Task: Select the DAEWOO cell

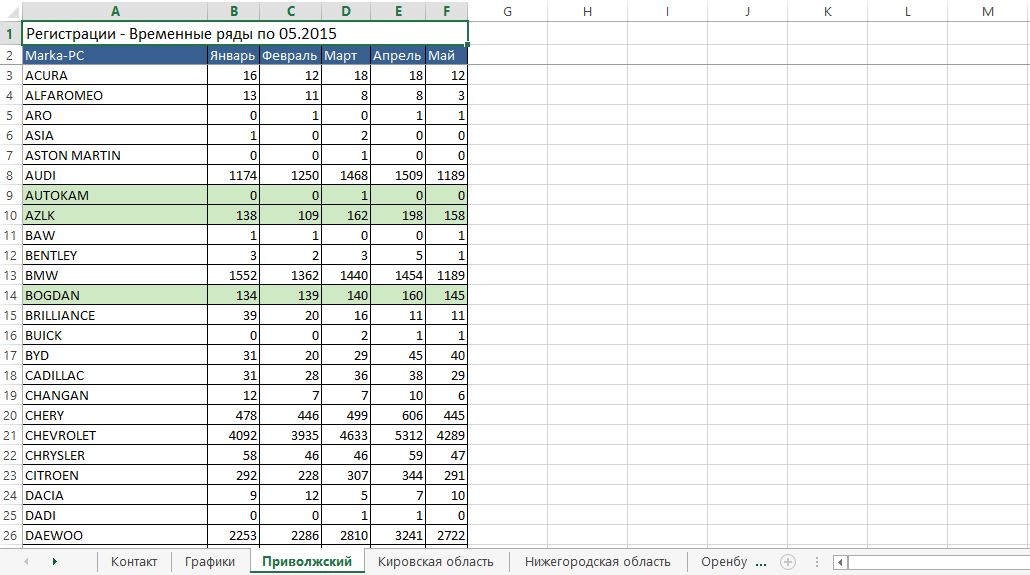Action: [115, 535]
